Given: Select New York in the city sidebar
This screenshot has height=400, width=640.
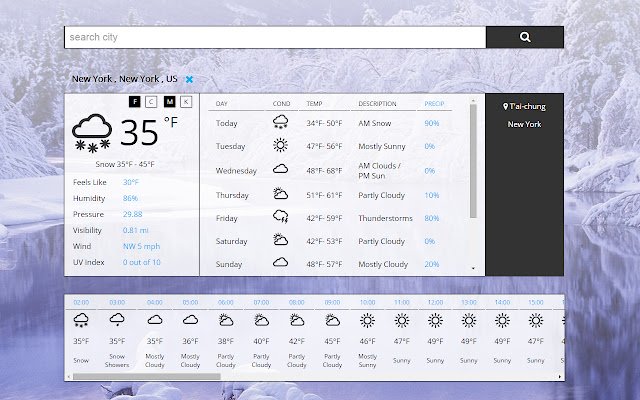Looking at the screenshot, I should point(524,124).
